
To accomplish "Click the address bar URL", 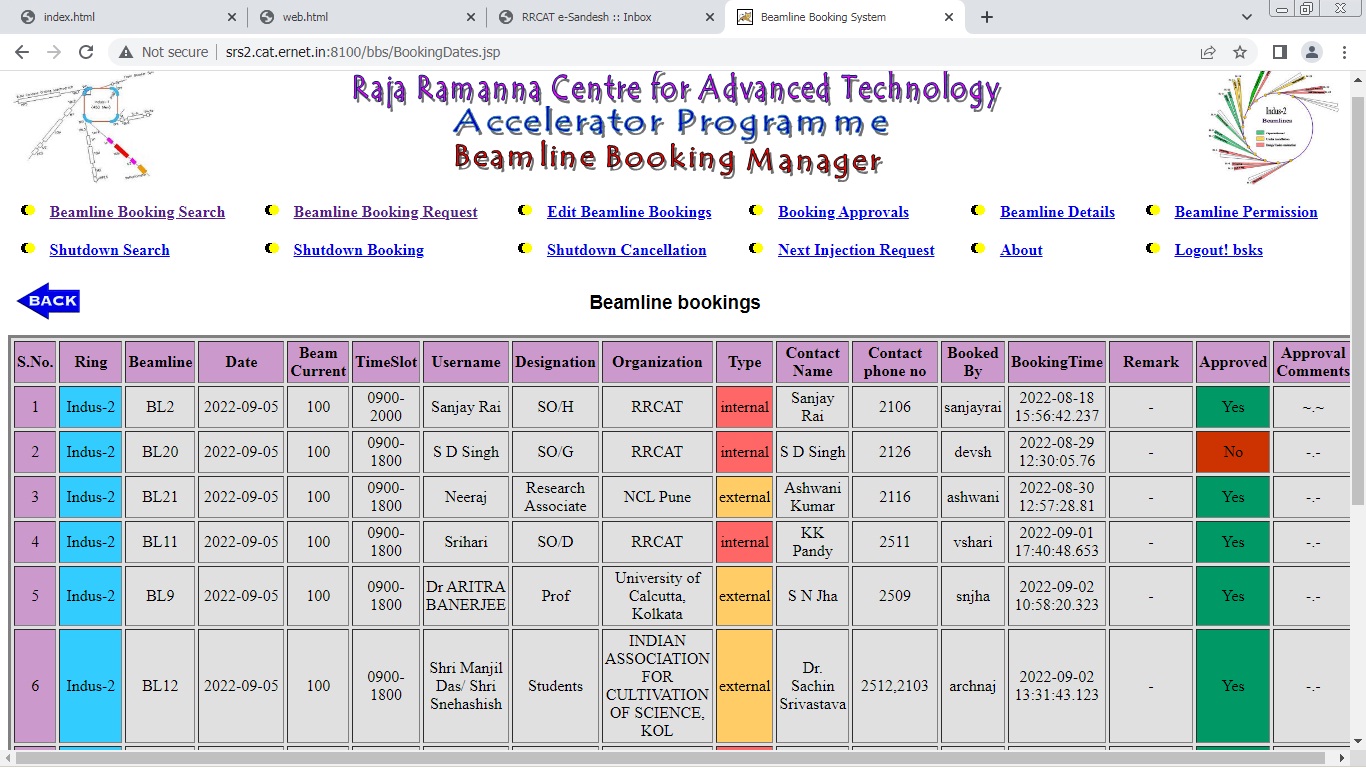I will click(362, 52).
